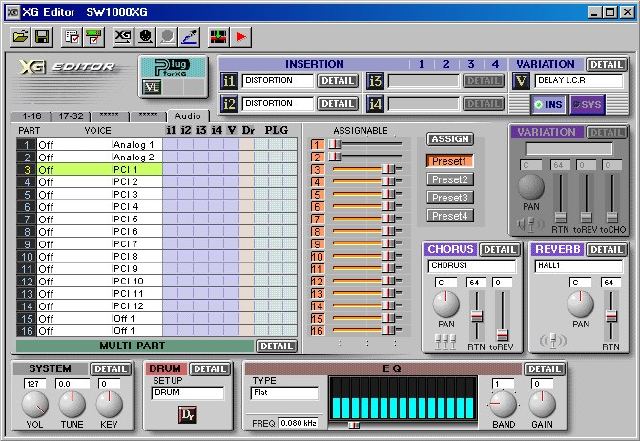Open the HALL1 reverb type field

coord(579,266)
